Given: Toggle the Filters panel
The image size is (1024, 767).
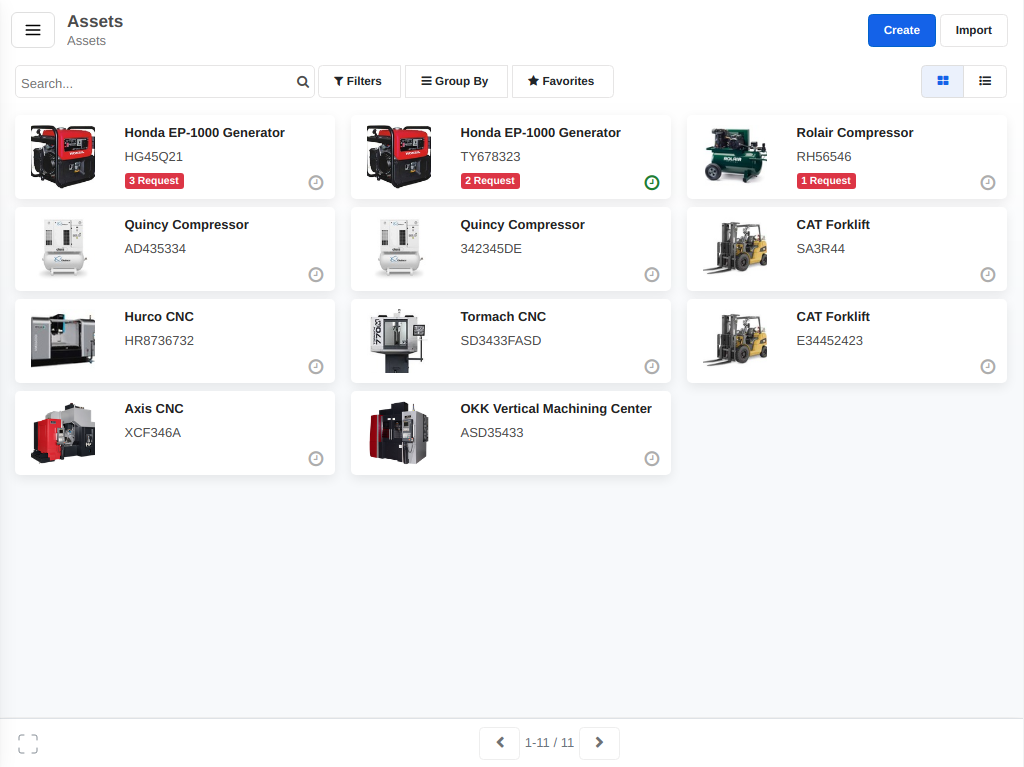Looking at the screenshot, I should pyautogui.click(x=359, y=81).
